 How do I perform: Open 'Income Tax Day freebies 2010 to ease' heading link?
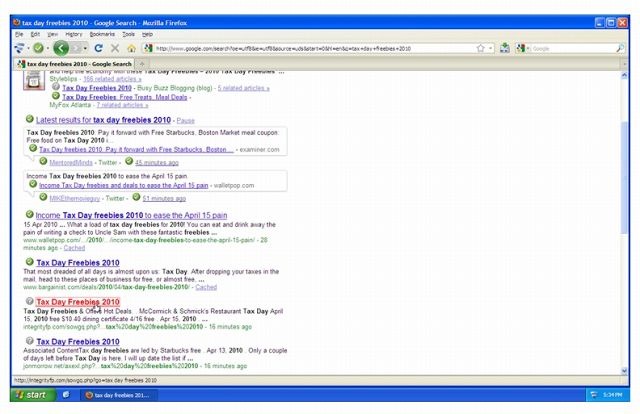click(131, 215)
